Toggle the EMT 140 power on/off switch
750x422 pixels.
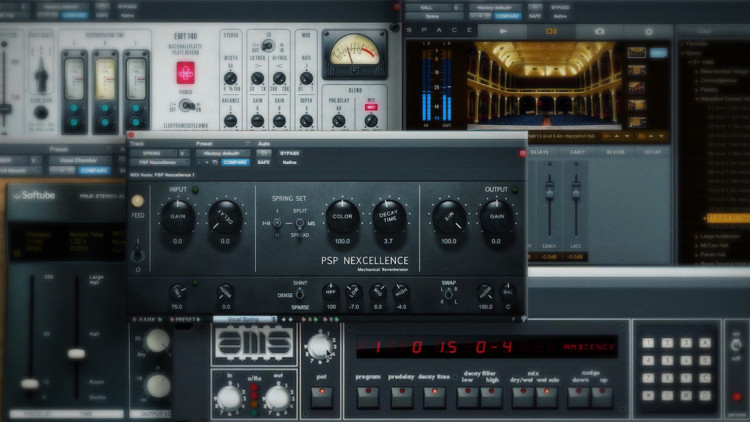pyautogui.click(x=186, y=105)
